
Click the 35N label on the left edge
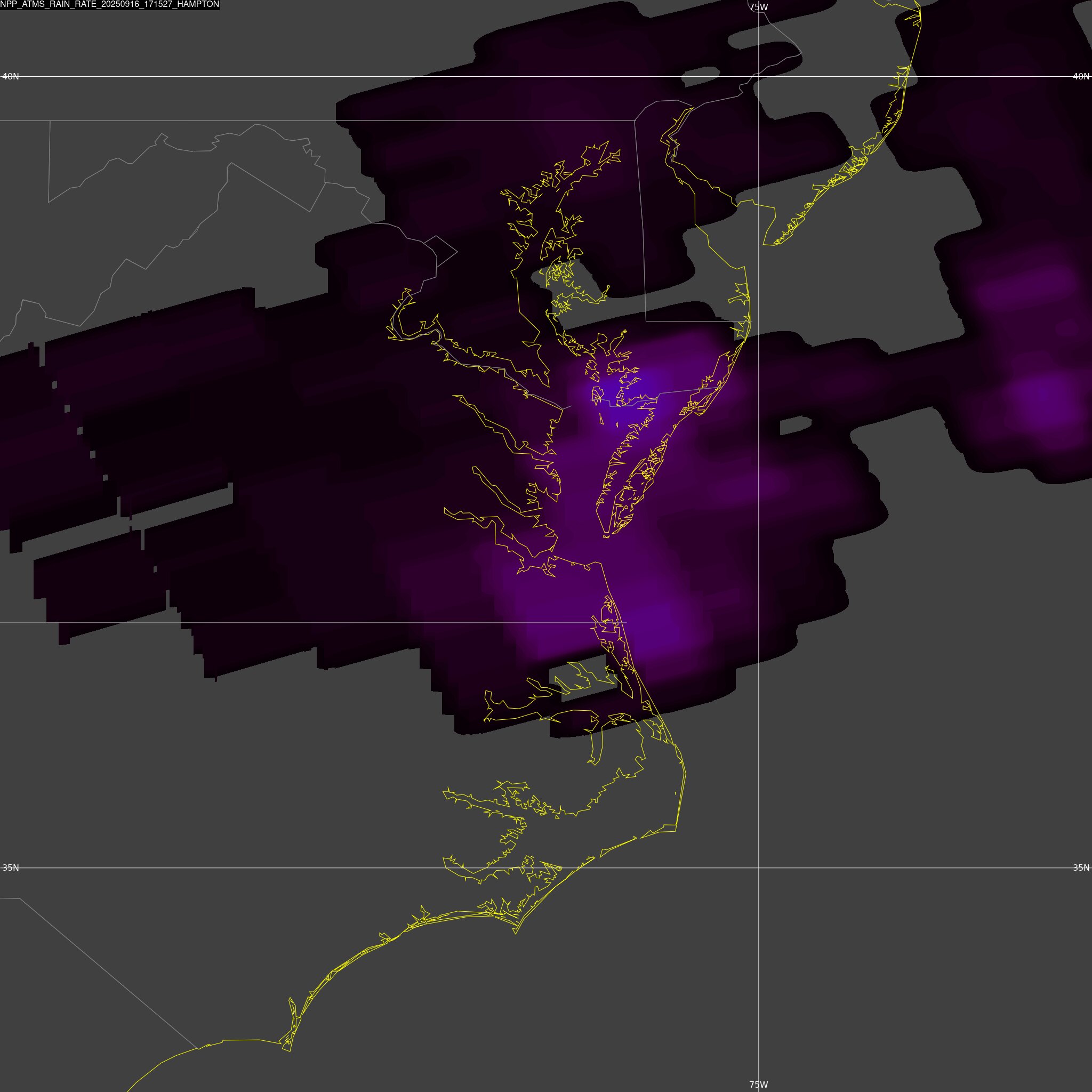tap(11, 868)
